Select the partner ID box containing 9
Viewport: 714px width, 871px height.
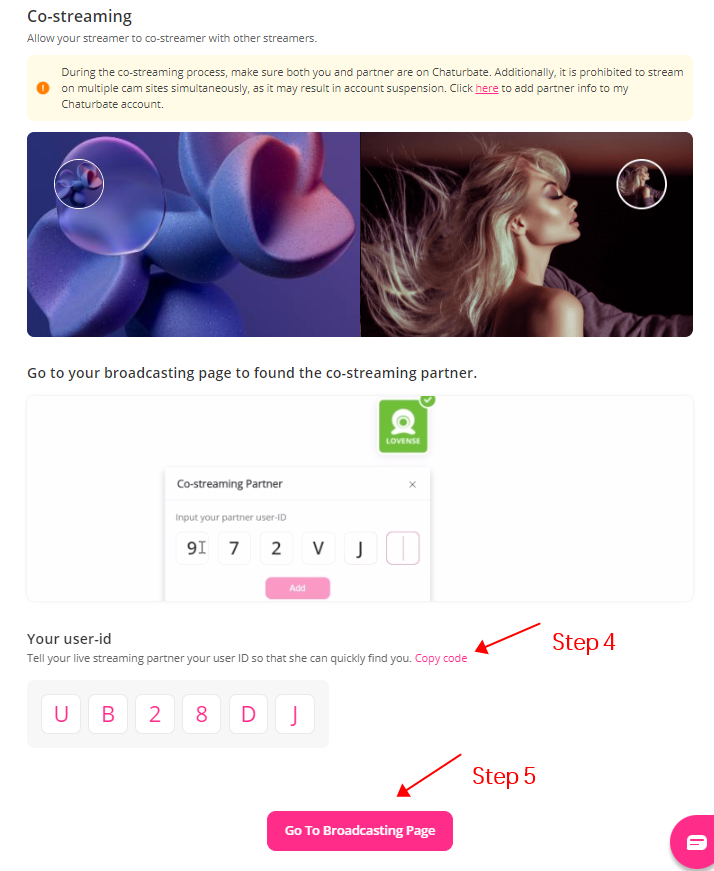[x=192, y=548]
